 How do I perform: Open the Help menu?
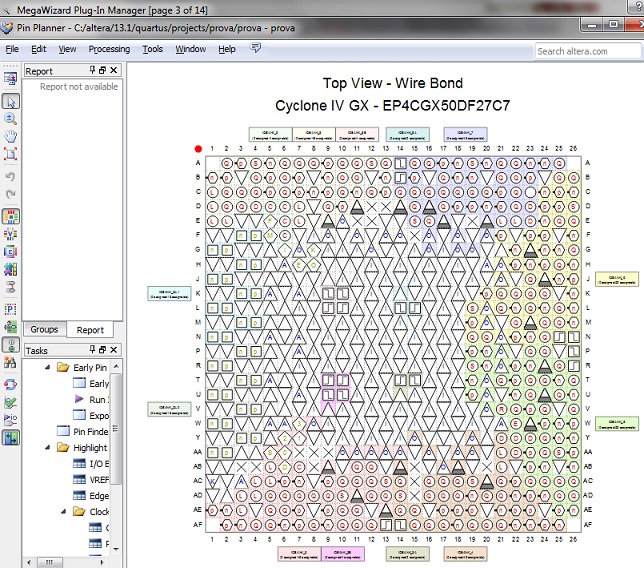pos(227,49)
